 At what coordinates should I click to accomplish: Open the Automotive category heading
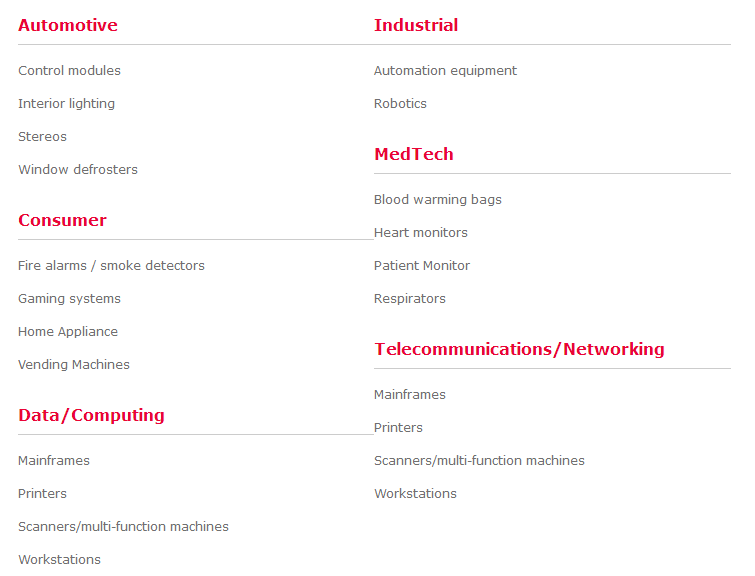68,25
